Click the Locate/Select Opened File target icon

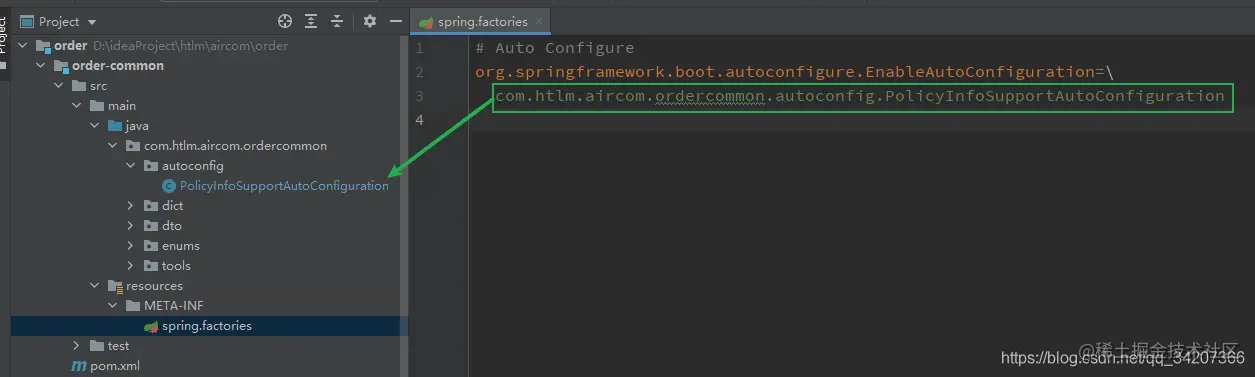(285, 21)
